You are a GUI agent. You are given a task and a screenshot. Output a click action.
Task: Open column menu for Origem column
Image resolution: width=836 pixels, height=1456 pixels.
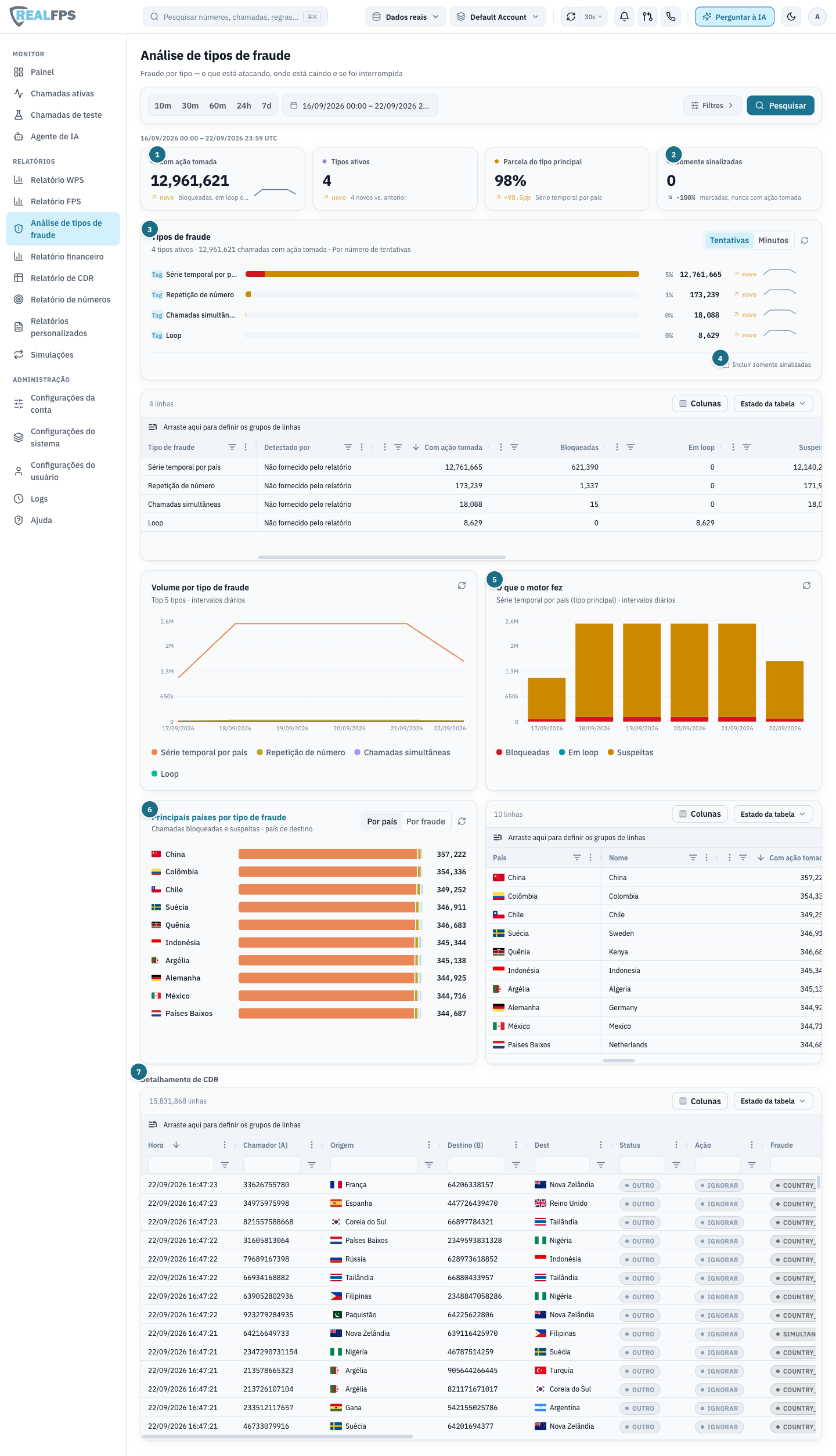(x=429, y=1145)
